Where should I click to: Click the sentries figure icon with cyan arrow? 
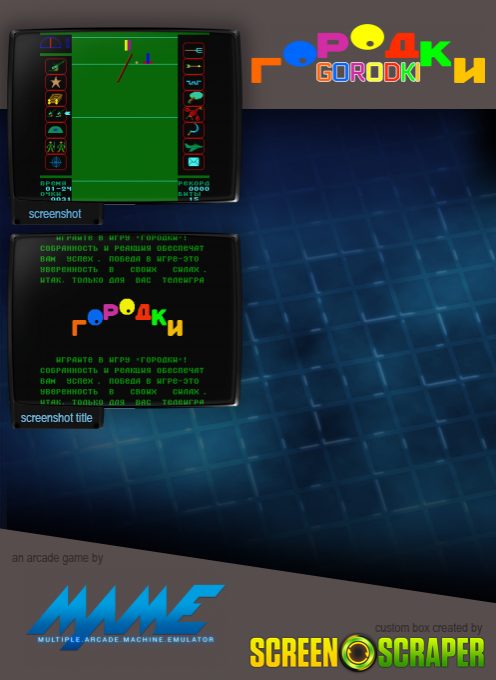coord(58,114)
